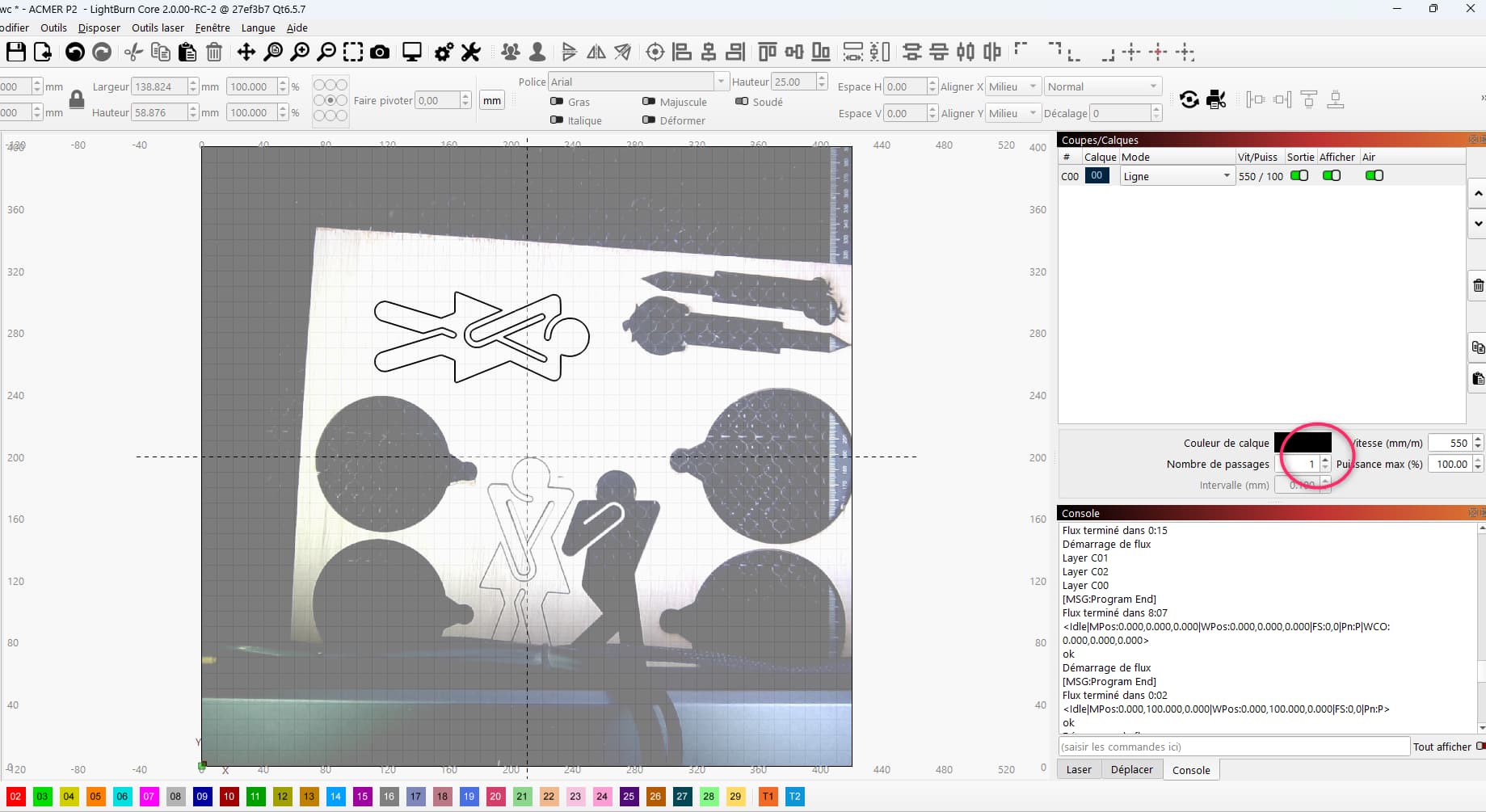Select the camera capture icon in the toolbar
The image size is (1486, 812).
(x=380, y=52)
